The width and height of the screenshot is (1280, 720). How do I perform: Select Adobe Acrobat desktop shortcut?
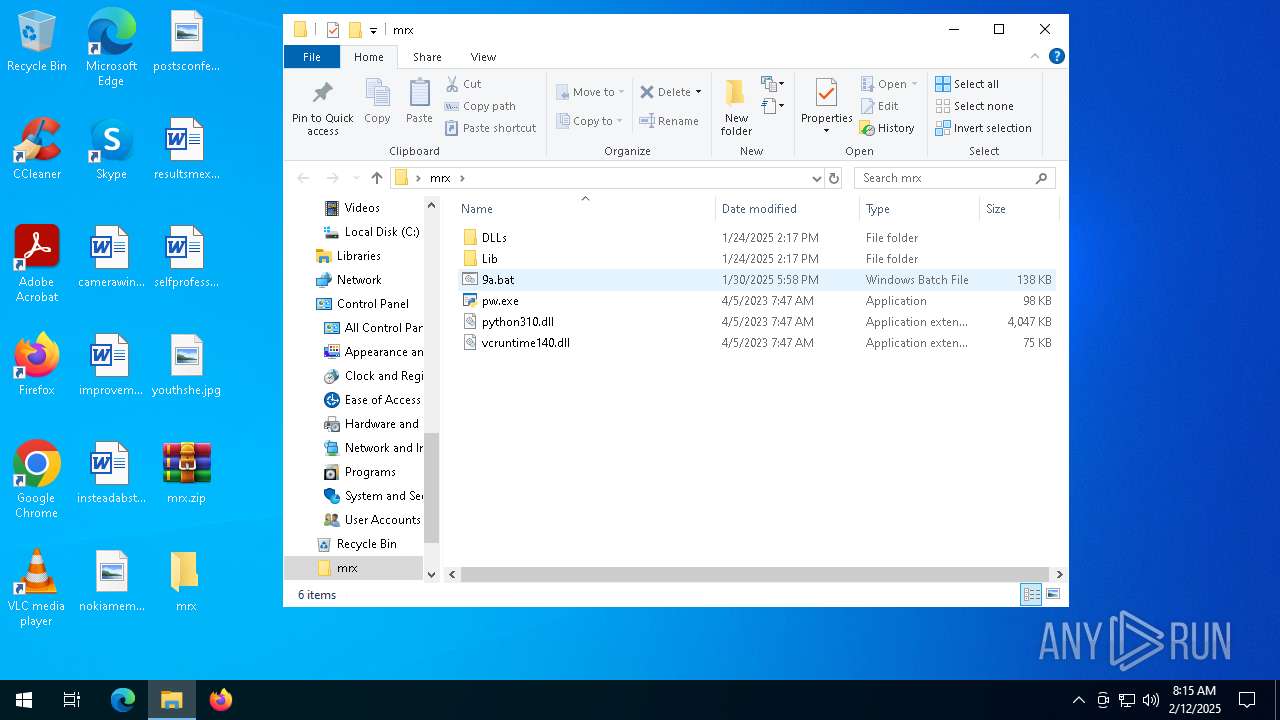pyautogui.click(x=37, y=264)
